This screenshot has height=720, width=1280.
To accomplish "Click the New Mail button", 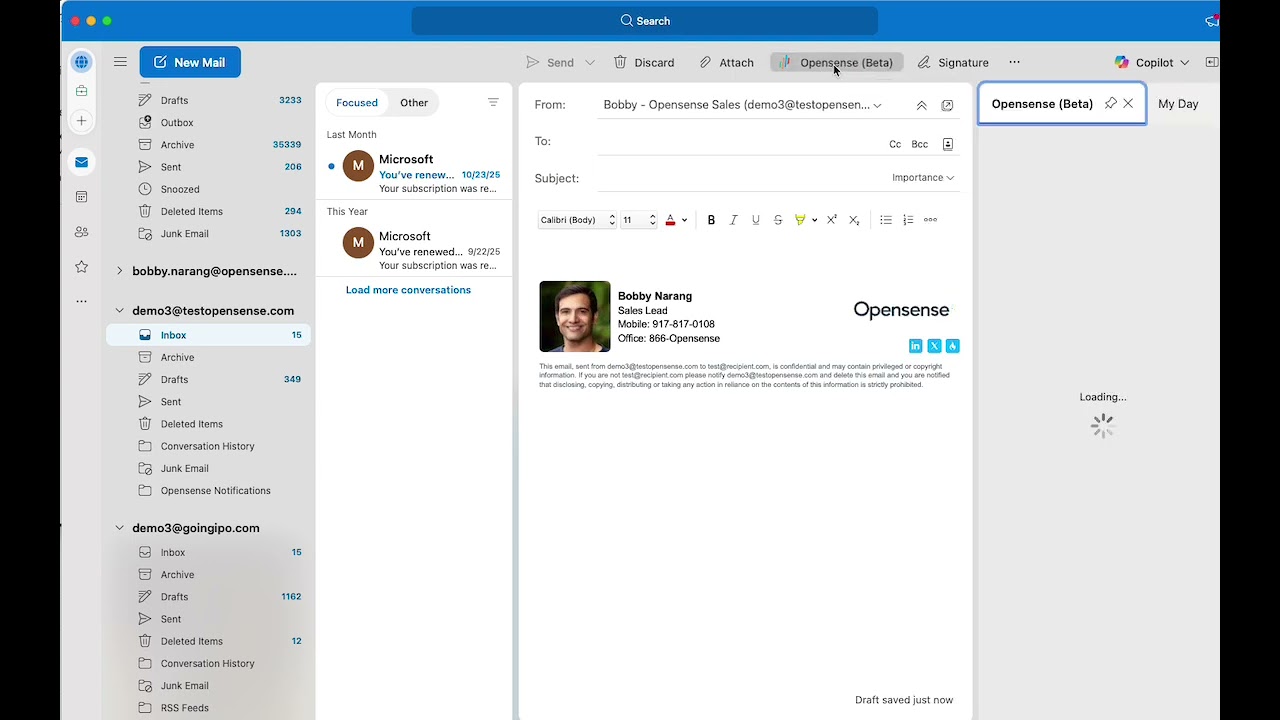I will [190, 62].
